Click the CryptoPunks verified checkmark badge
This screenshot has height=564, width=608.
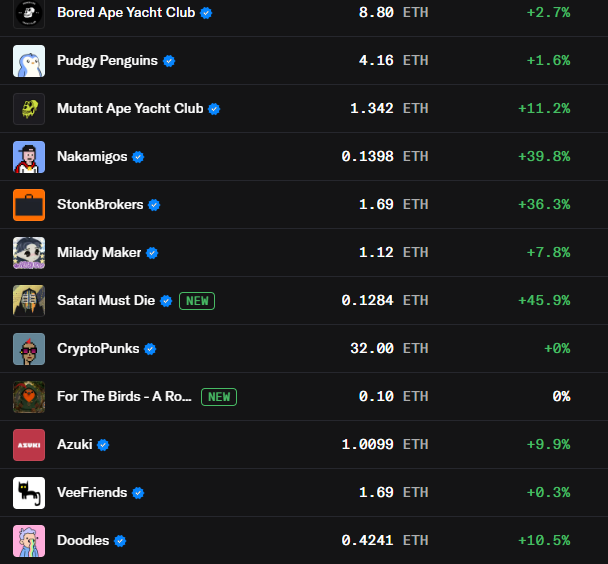150,349
